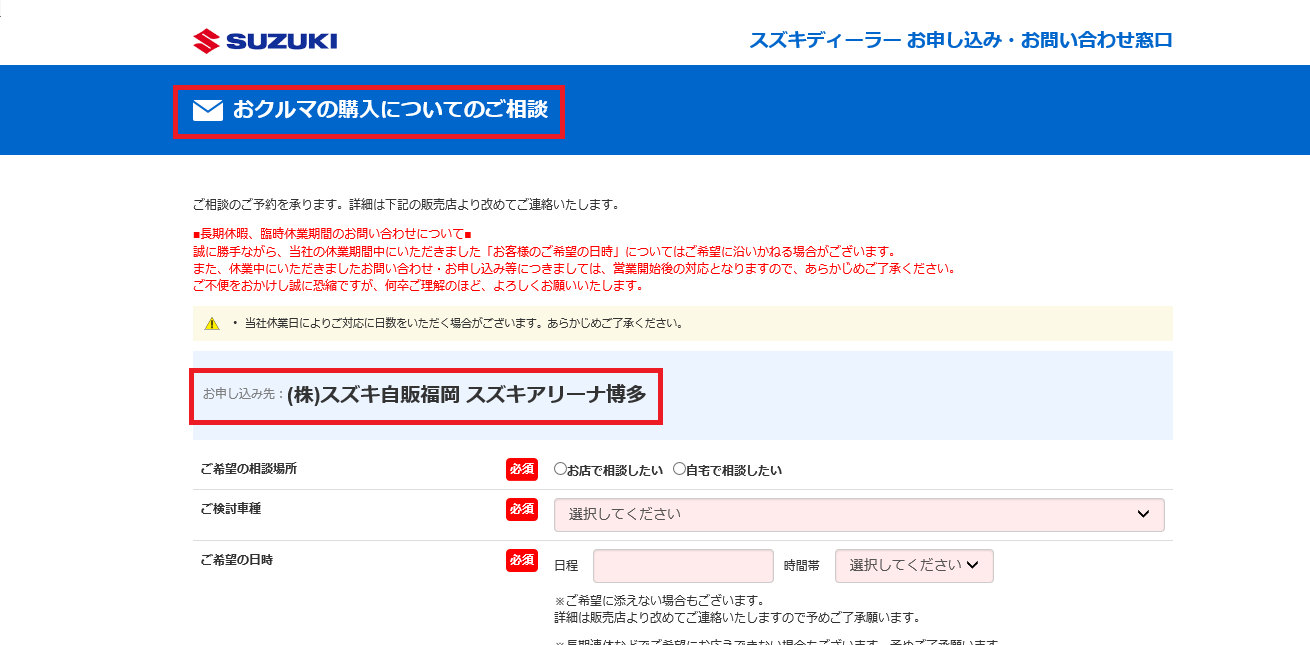
Task: Select お店で相談したい radio button
Action: click(x=560, y=469)
